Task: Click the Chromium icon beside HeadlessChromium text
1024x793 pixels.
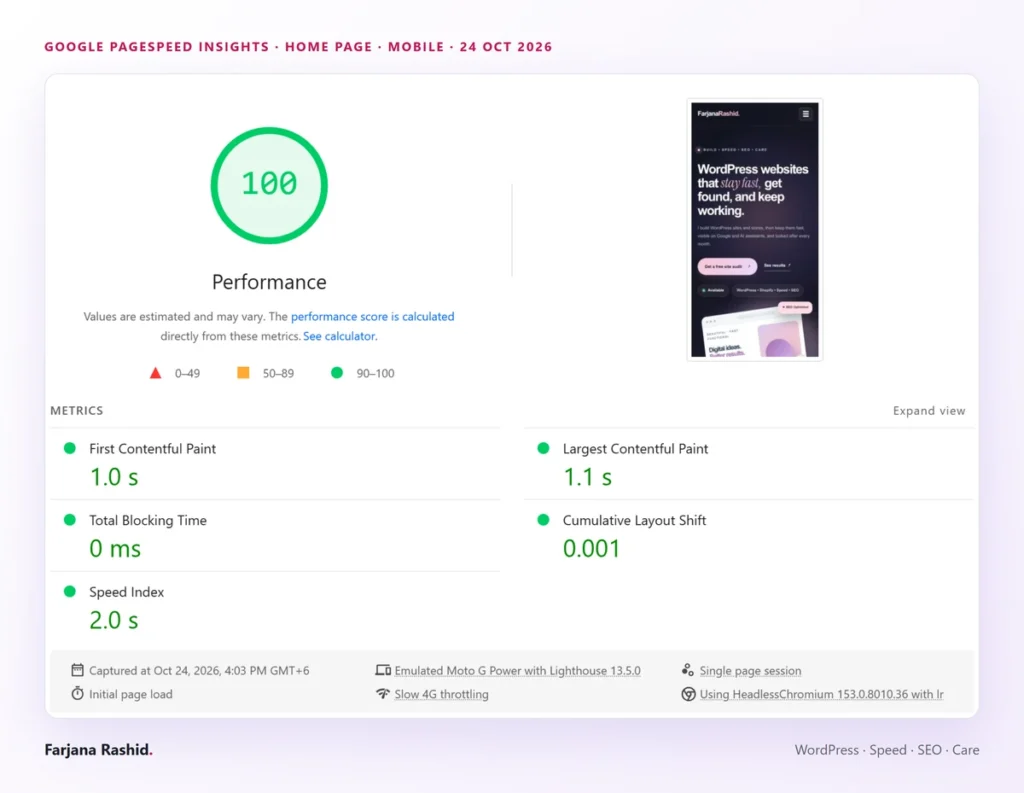Action: pos(688,694)
